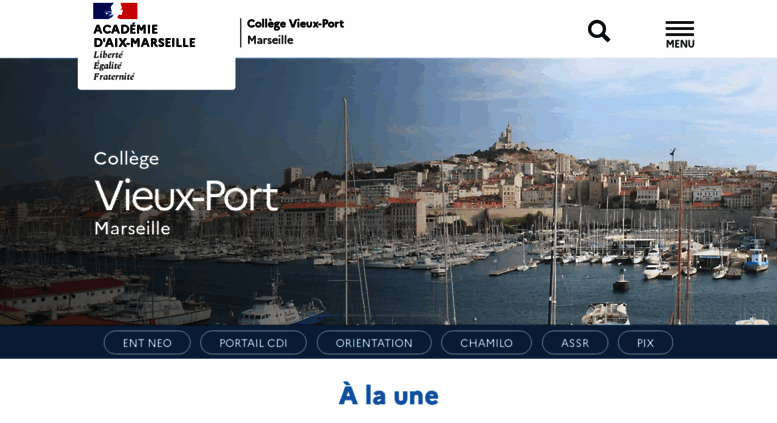Screen dimensions: 777x423
Task: Open the ENT NEO quick link
Action: click(147, 343)
